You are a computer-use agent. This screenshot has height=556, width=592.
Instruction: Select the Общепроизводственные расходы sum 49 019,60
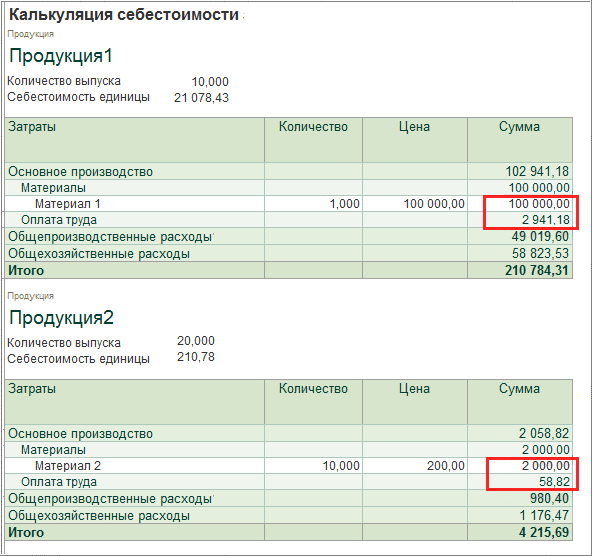point(540,236)
